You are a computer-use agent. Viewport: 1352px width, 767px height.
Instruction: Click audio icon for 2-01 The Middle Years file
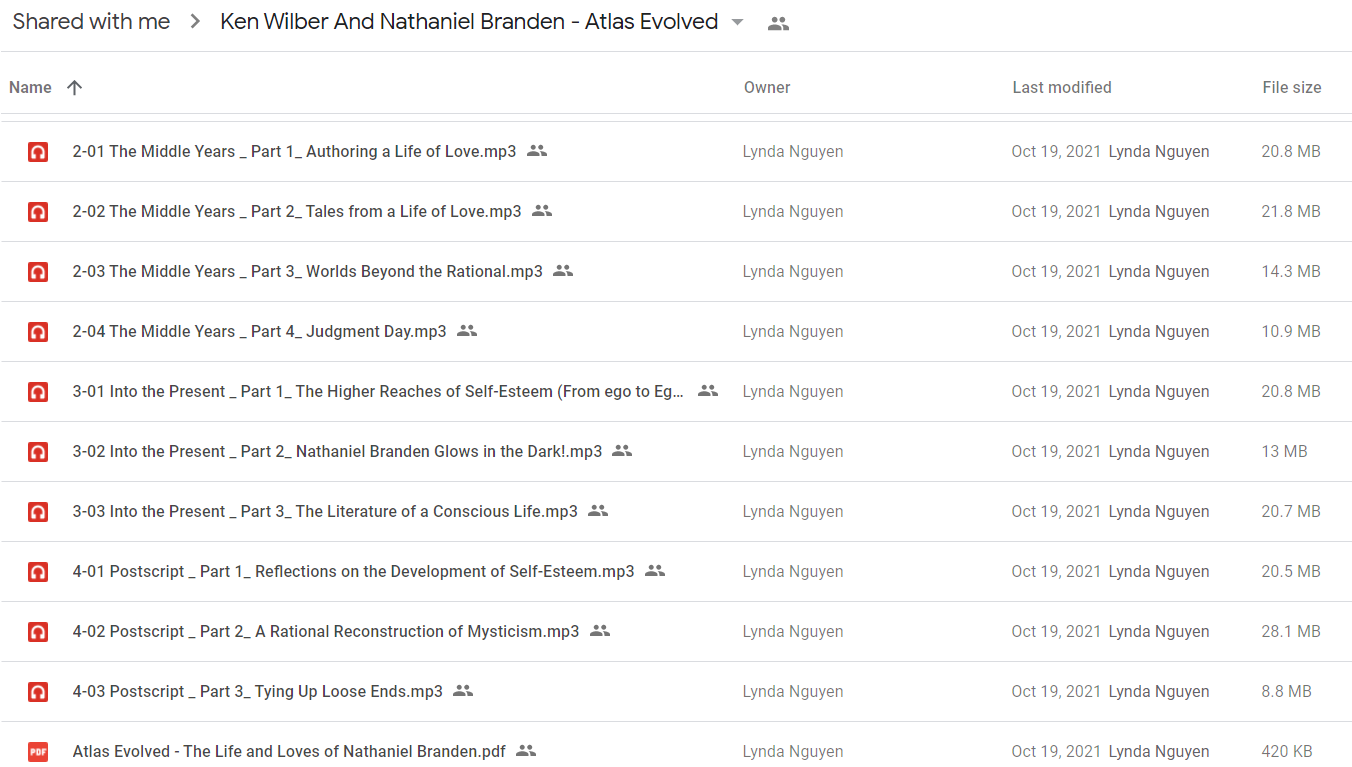pyautogui.click(x=38, y=152)
